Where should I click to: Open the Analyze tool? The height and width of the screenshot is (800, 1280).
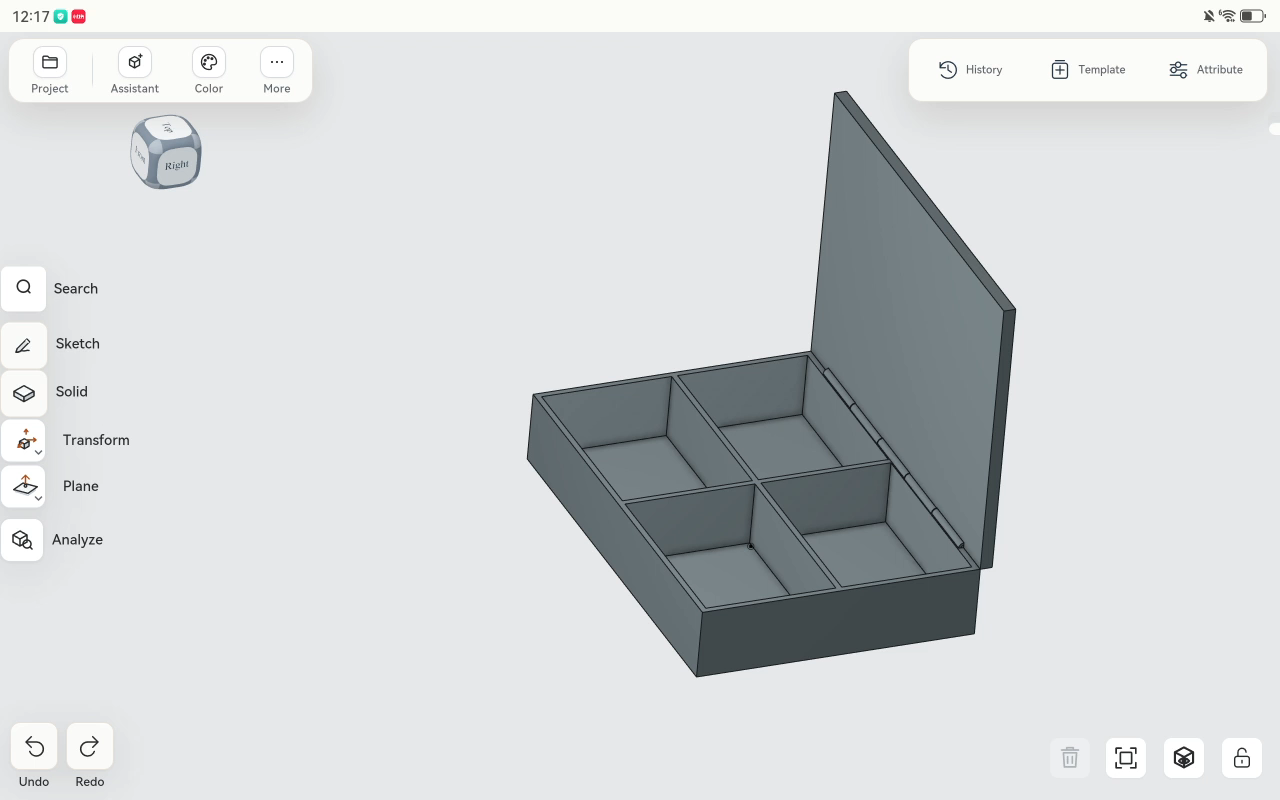(x=22, y=540)
